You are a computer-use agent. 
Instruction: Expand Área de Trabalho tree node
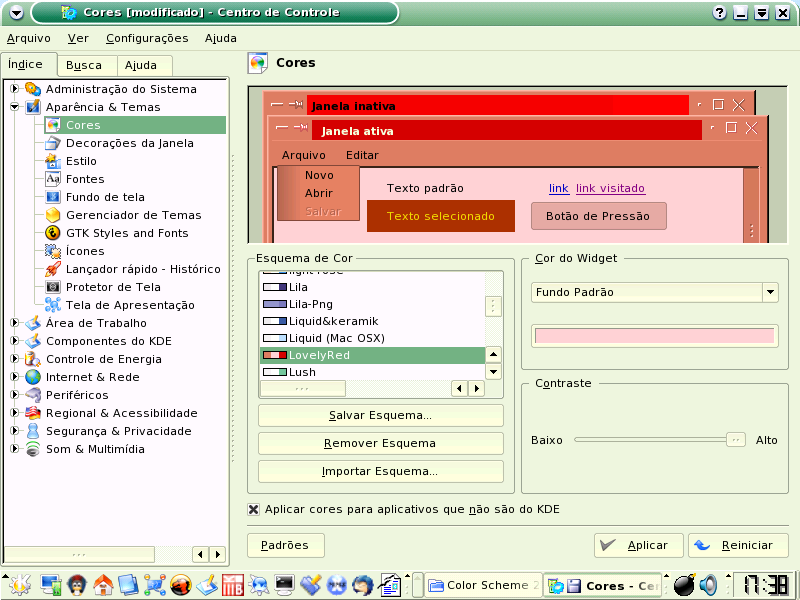(15, 322)
